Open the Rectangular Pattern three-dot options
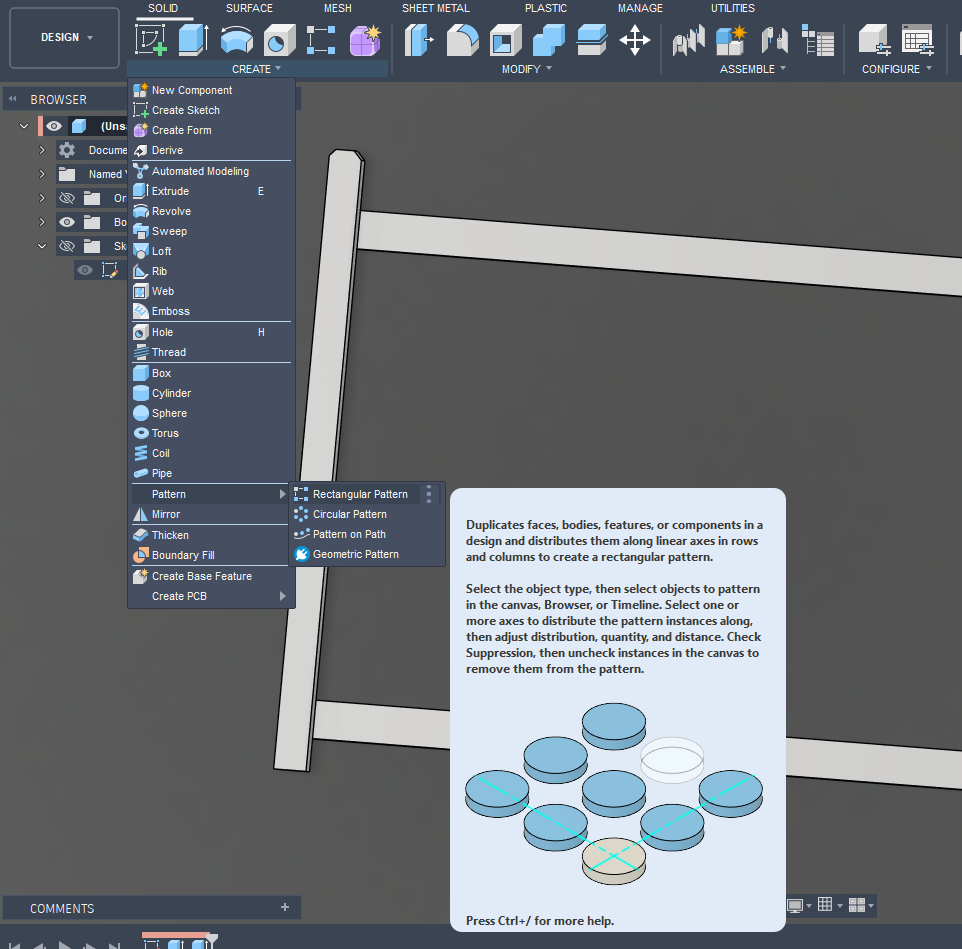 click(429, 494)
